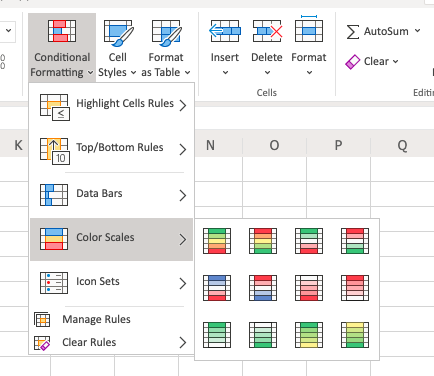The height and width of the screenshot is (376, 434).
Task: Choose Highlight Cells Rules menu entry
Action: click(x=112, y=107)
